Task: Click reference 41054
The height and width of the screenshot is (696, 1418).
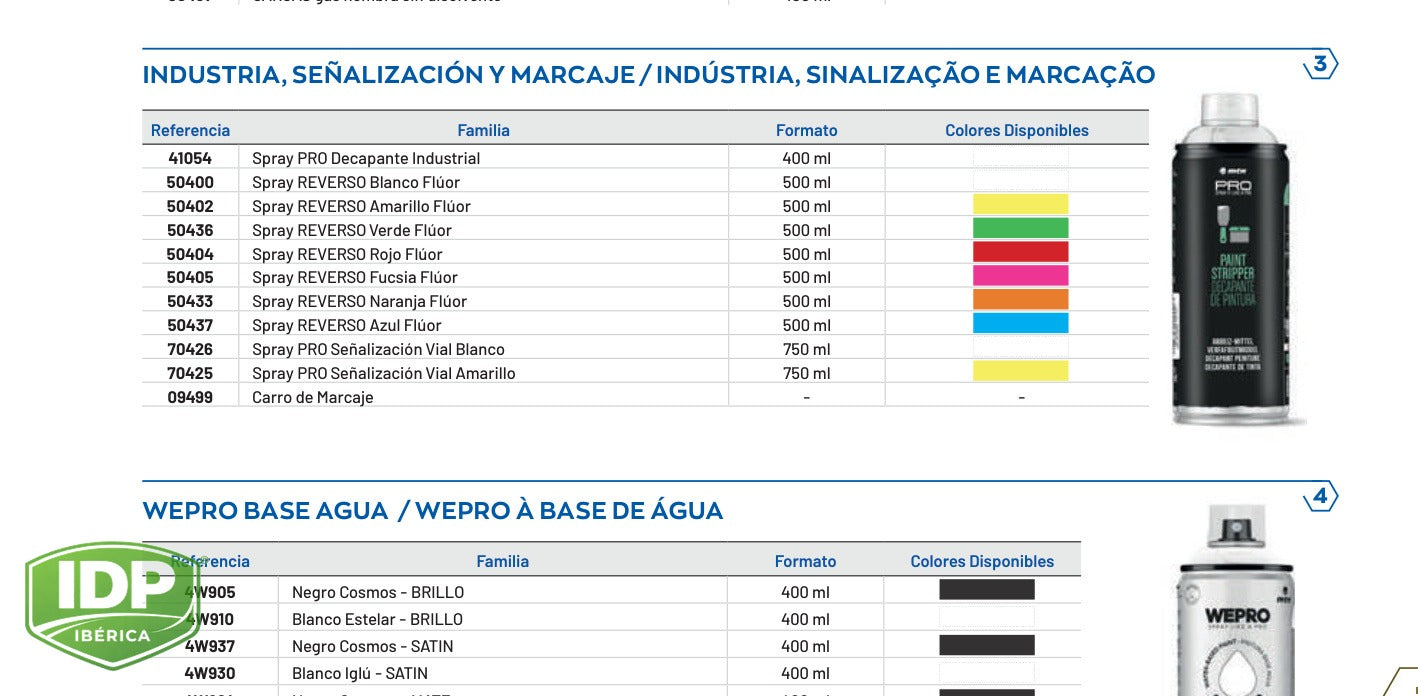Action: (190, 158)
